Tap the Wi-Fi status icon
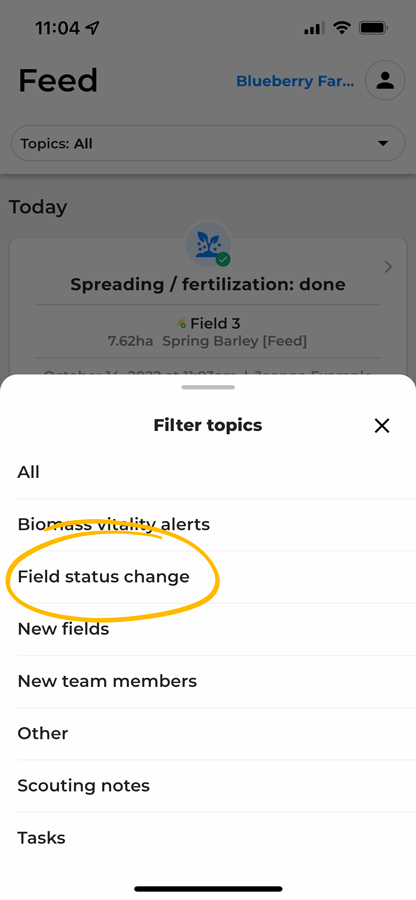Viewport: 416px width, 900px height. click(x=342, y=28)
